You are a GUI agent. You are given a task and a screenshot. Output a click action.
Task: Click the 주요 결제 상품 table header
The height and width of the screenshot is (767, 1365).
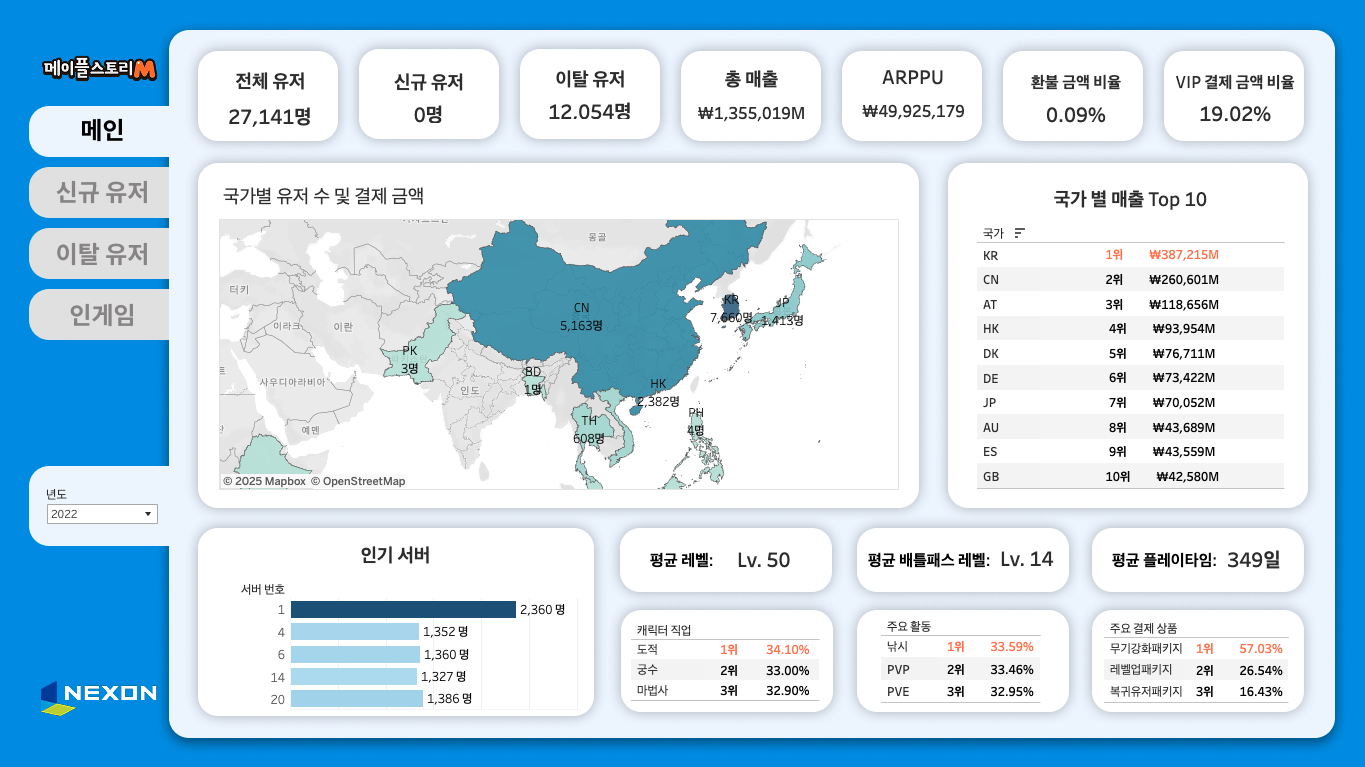click(x=1143, y=628)
